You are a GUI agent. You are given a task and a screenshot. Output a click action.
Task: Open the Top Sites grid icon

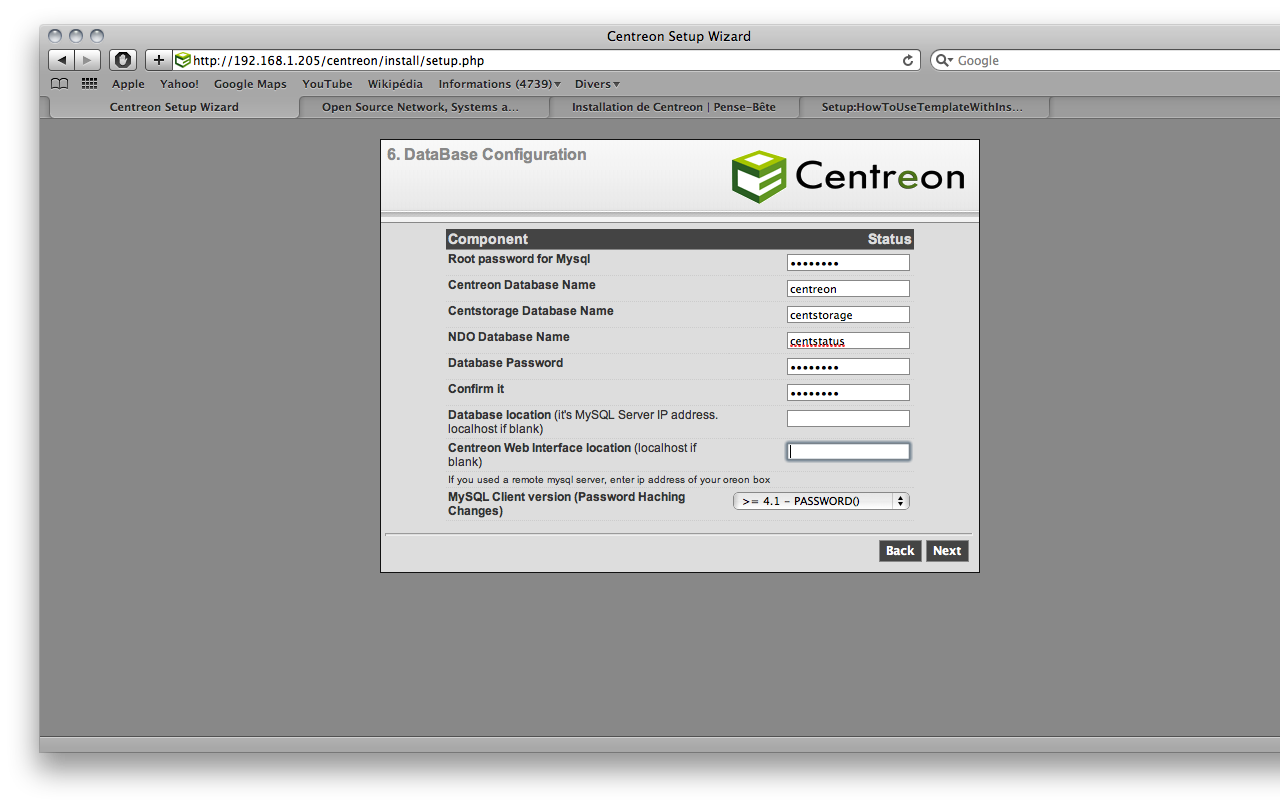(90, 84)
